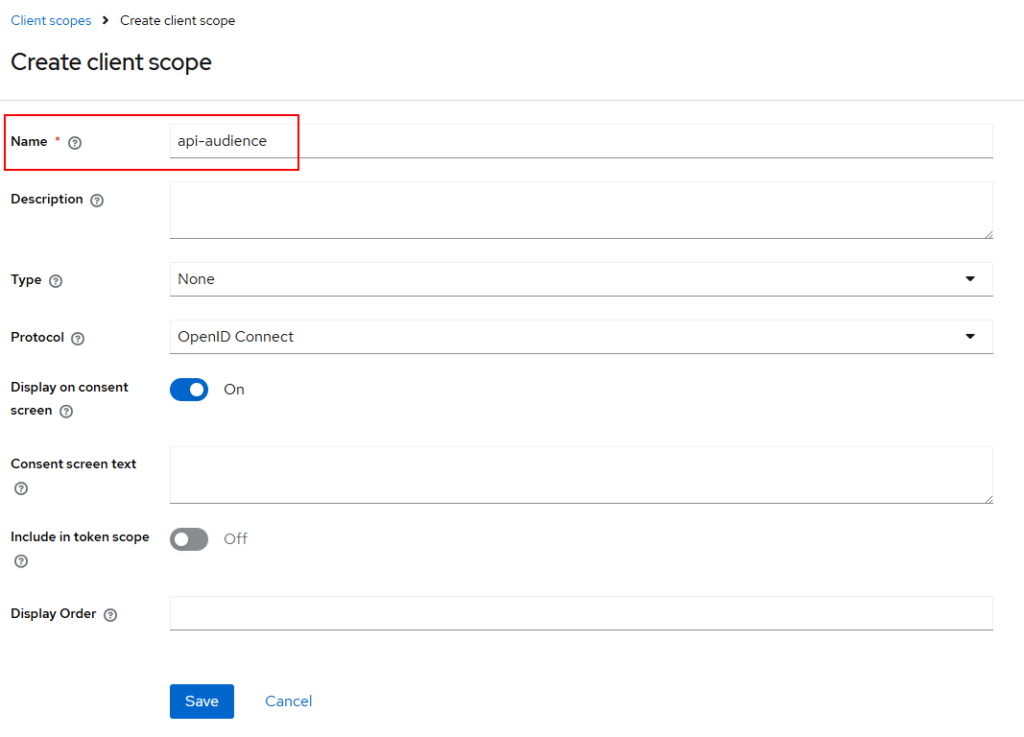The width and height of the screenshot is (1024, 737).
Task: Click the Off label beside token scope switch
Action: [236, 539]
